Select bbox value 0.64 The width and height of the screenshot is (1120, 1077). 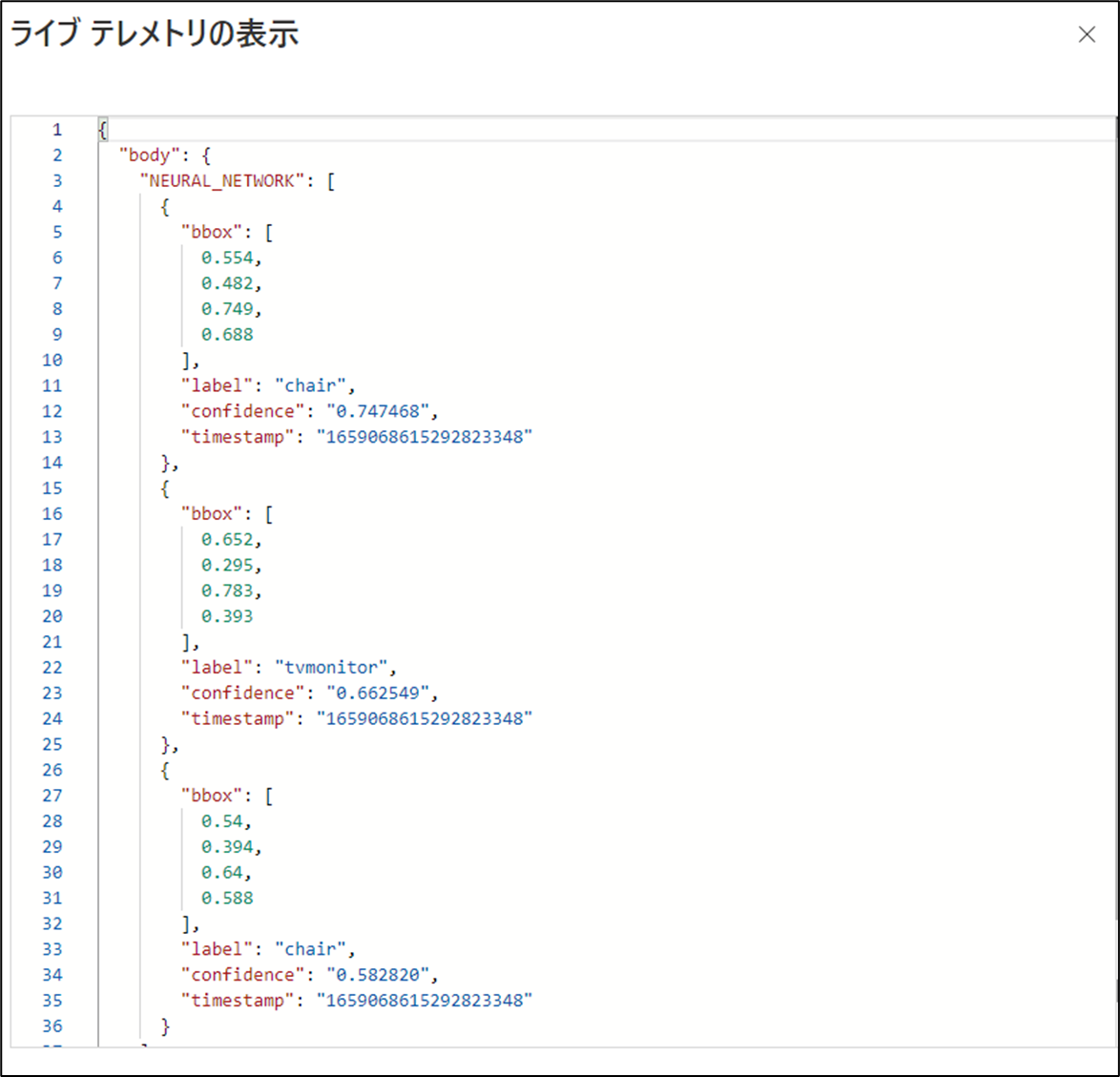click(222, 873)
